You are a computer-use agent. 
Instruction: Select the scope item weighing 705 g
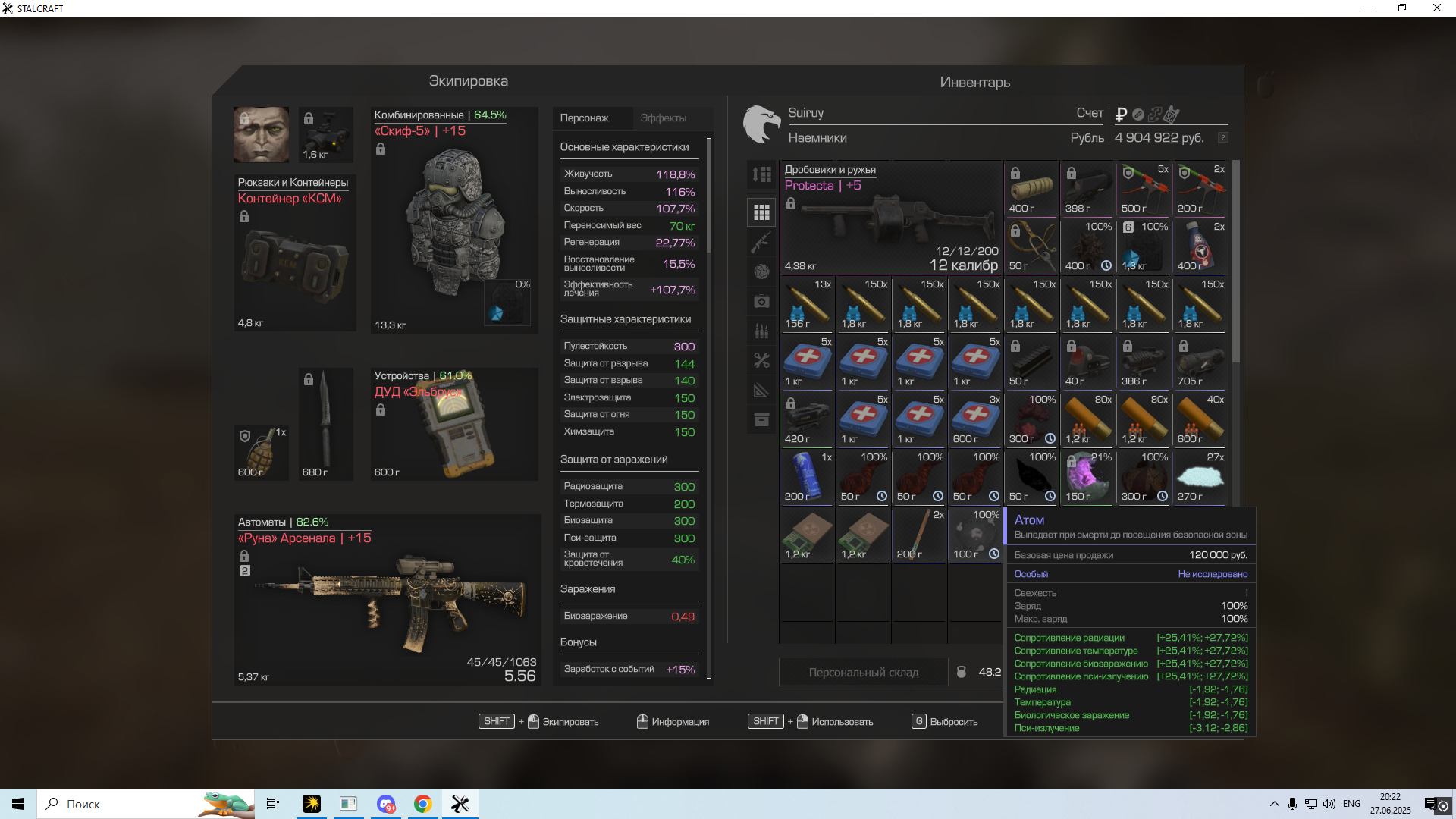[x=1200, y=362]
